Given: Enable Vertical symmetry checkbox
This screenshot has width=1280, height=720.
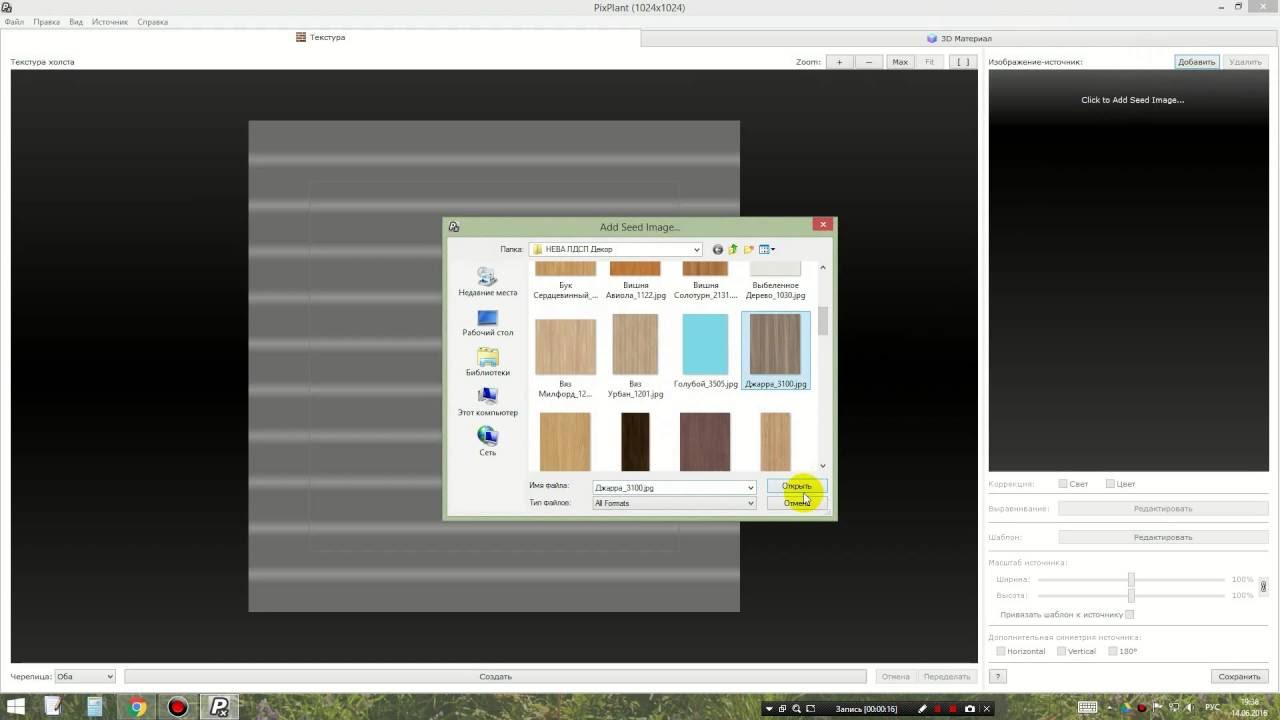Looking at the screenshot, I should (x=1061, y=651).
